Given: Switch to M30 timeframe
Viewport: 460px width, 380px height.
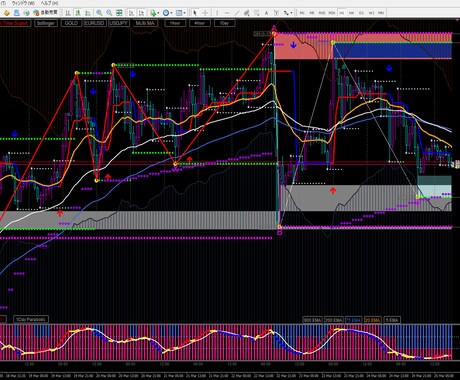Looking at the screenshot, I should [x=332, y=13].
